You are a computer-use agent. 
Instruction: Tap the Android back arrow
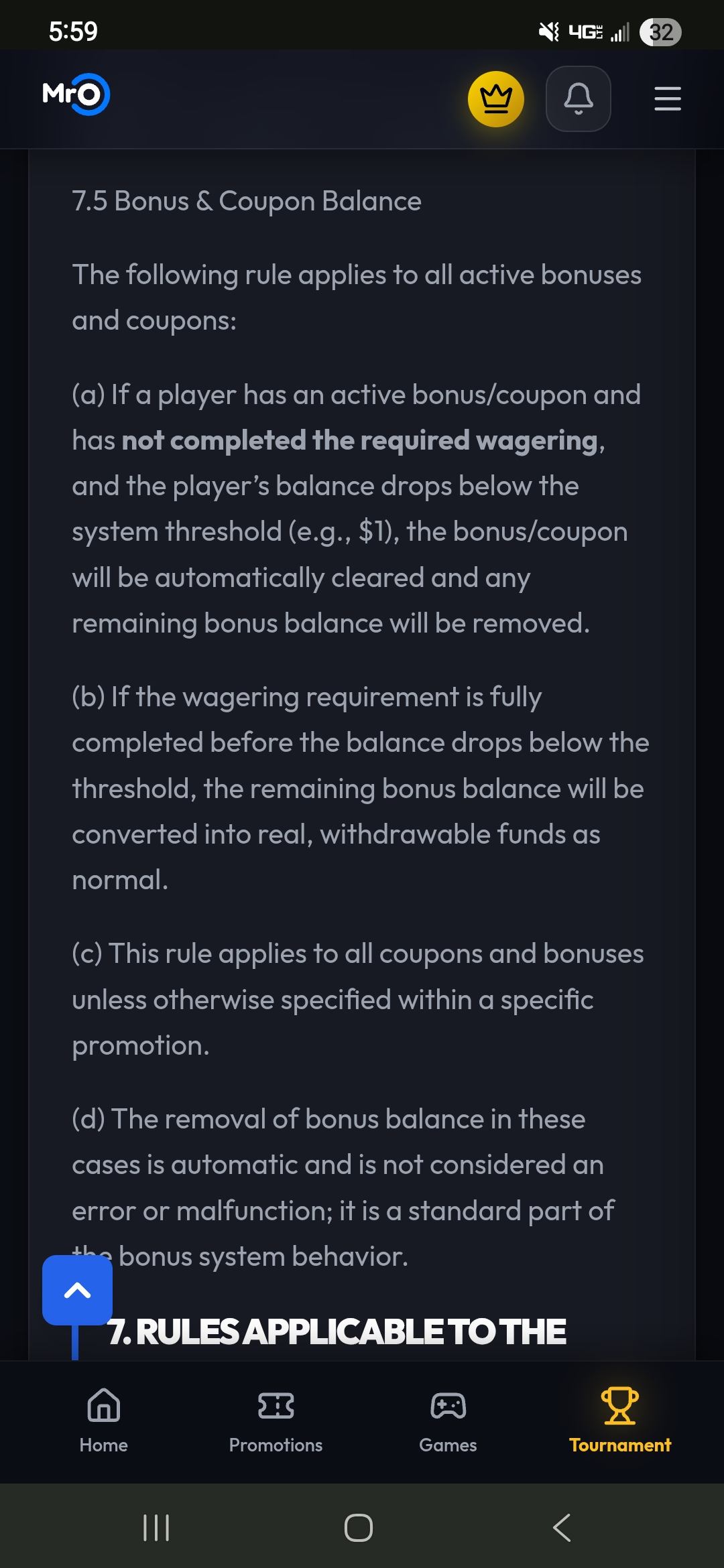562,1528
